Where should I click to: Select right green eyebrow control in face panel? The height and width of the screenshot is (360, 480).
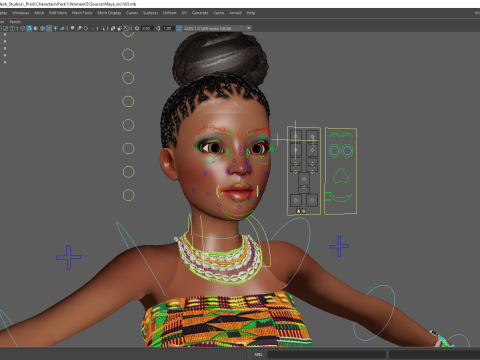tap(347, 135)
